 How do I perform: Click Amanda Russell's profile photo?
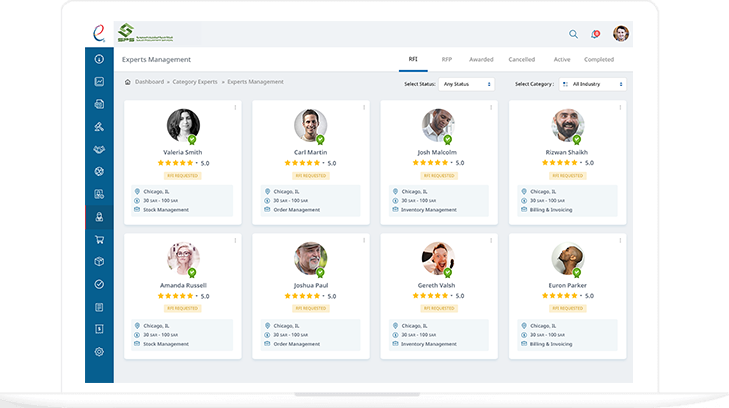click(183, 258)
